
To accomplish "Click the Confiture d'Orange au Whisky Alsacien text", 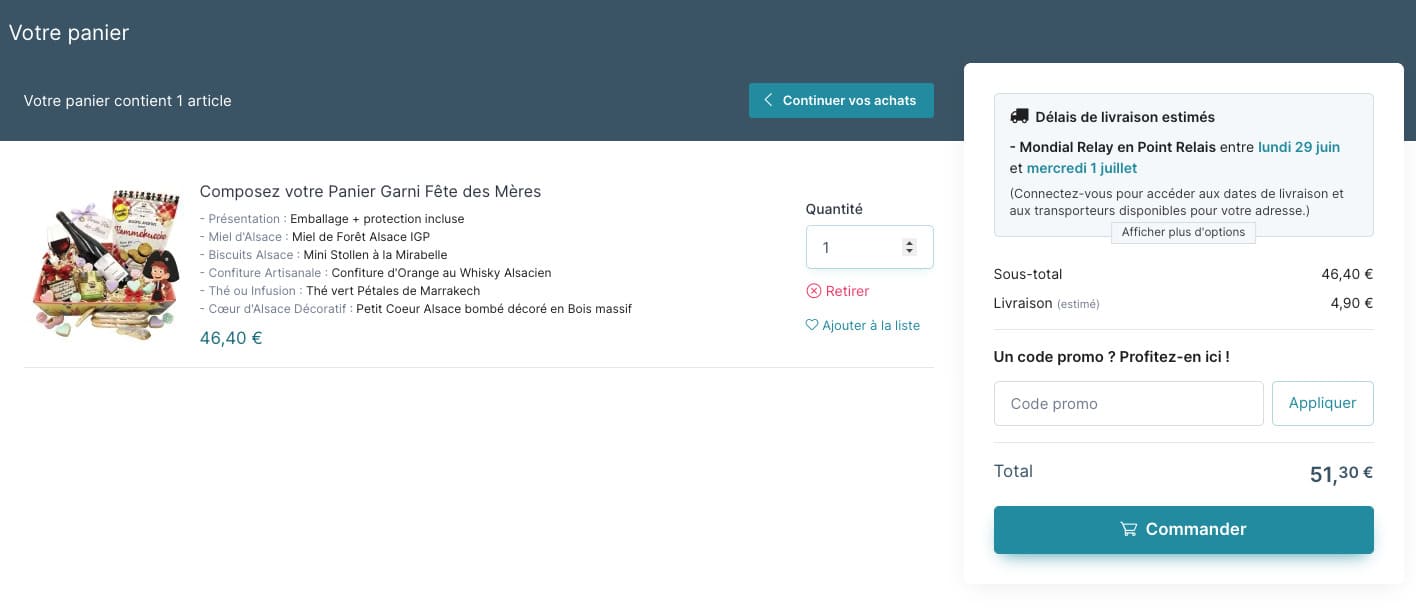I will [441, 273].
